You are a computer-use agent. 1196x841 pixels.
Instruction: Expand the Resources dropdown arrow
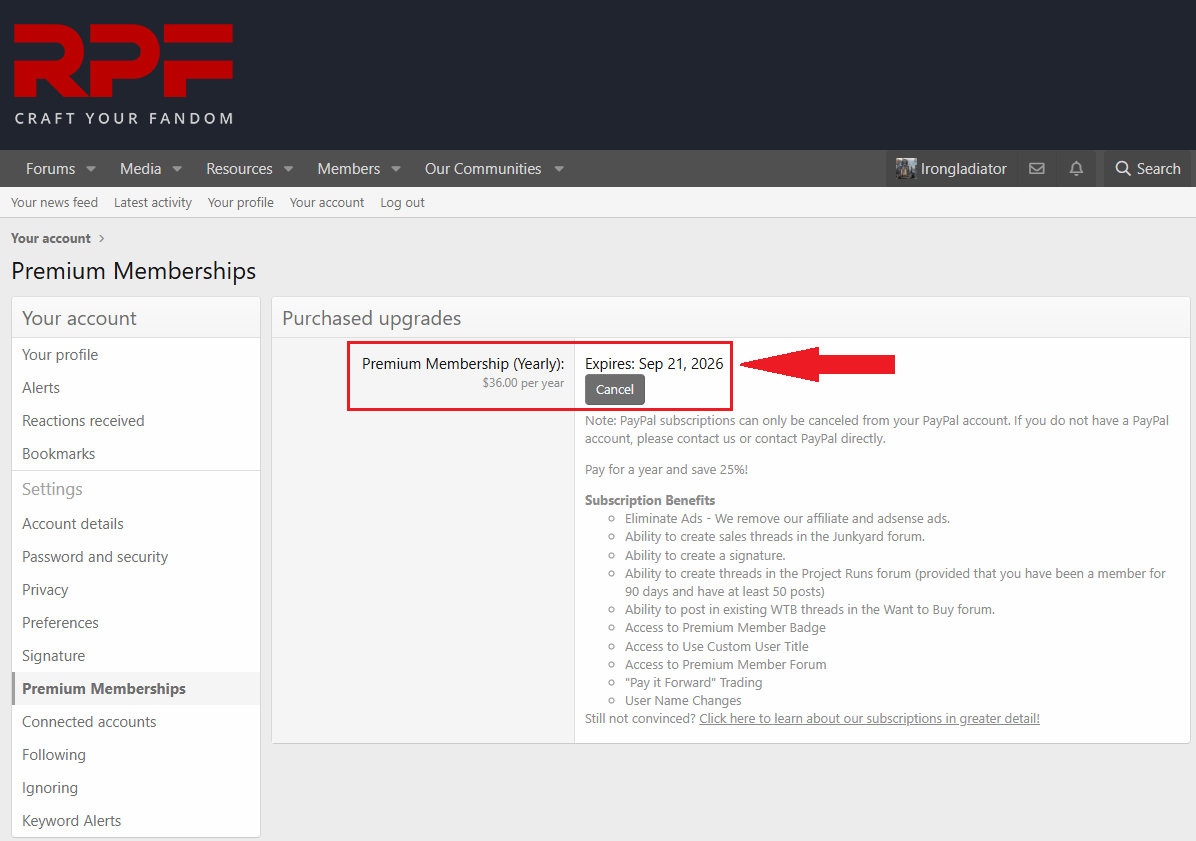pos(288,169)
